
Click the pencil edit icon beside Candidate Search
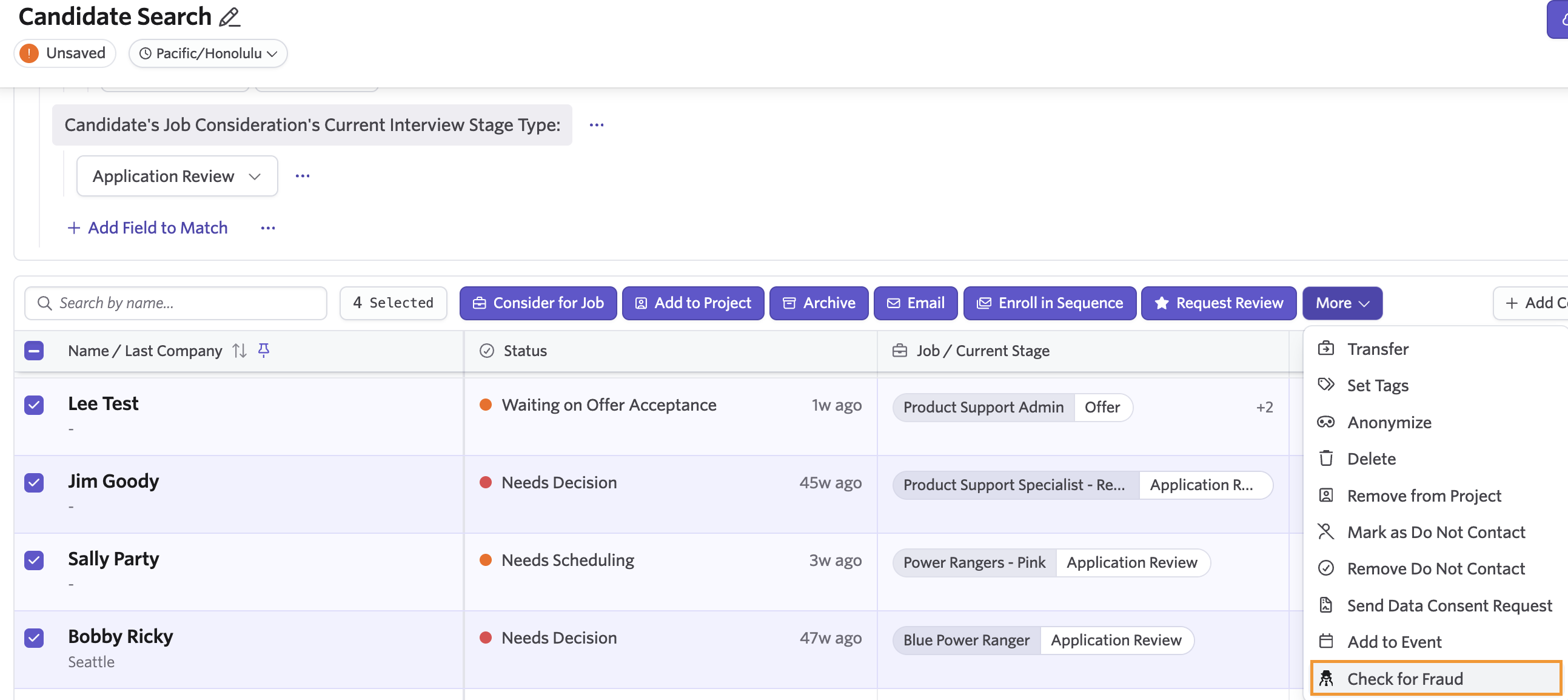(229, 16)
